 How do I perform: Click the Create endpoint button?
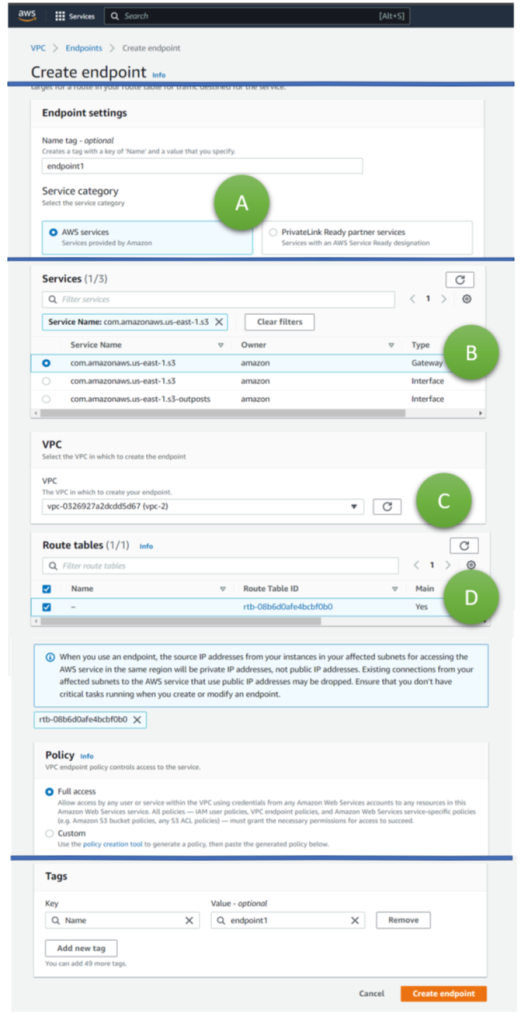444,993
